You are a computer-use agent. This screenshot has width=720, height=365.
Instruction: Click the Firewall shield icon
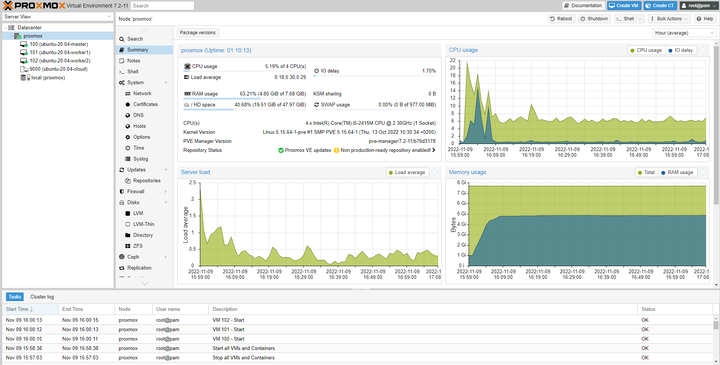(x=122, y=191)
